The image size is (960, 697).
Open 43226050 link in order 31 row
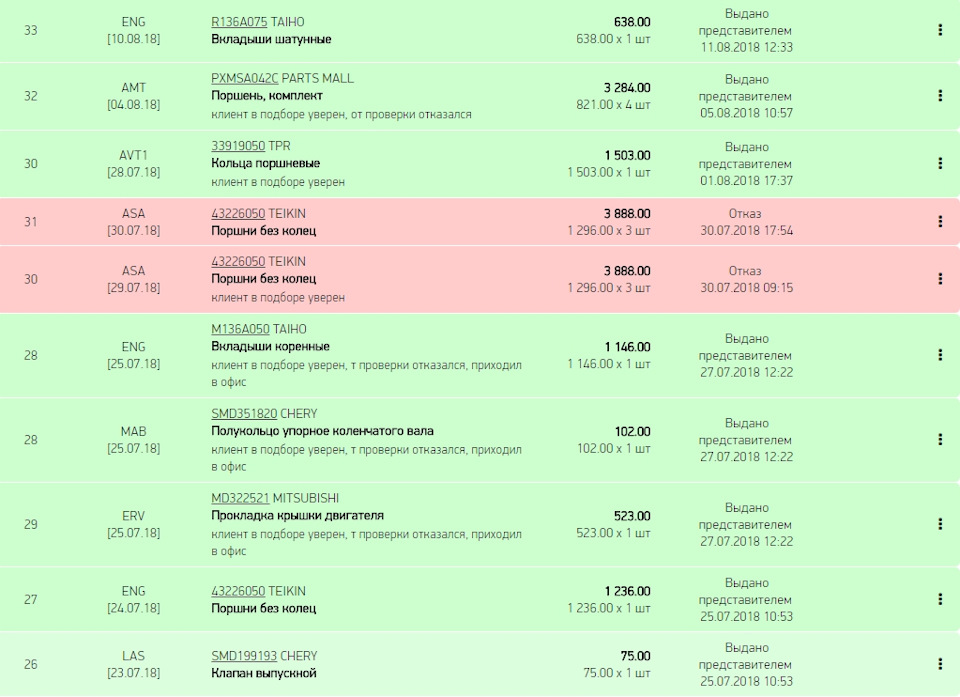(238, 214)
